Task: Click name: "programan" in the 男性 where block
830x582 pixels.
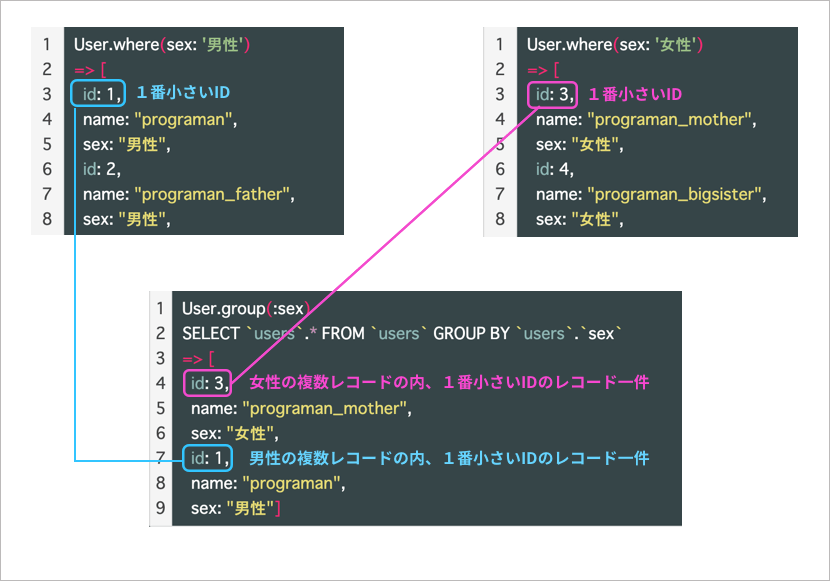Action: (160, 120)
